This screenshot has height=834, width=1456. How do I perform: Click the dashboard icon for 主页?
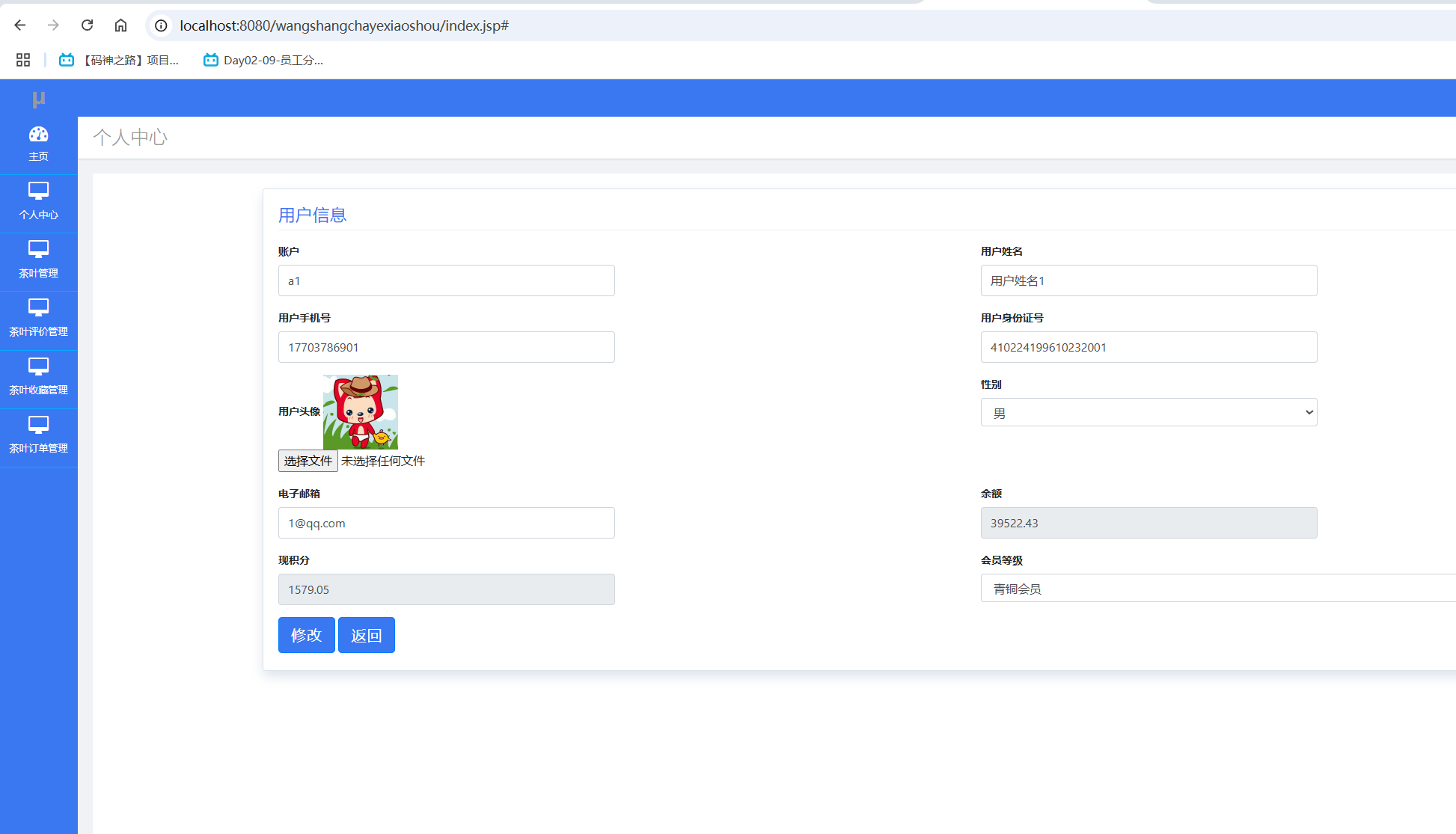point(38,135)
